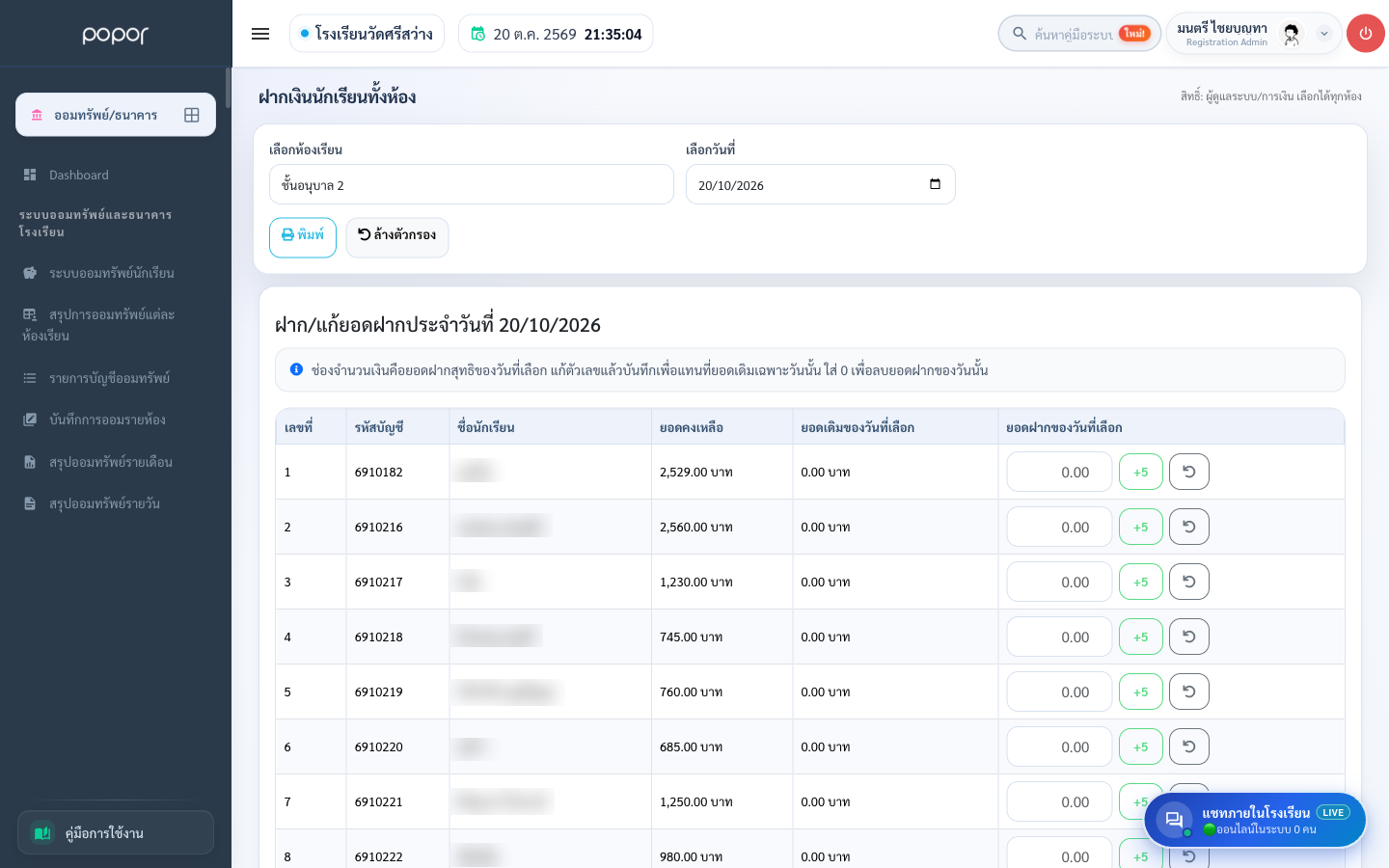
Task: Click the date-time display 20 ต.ค. 2569
Action: pos(556,34)
